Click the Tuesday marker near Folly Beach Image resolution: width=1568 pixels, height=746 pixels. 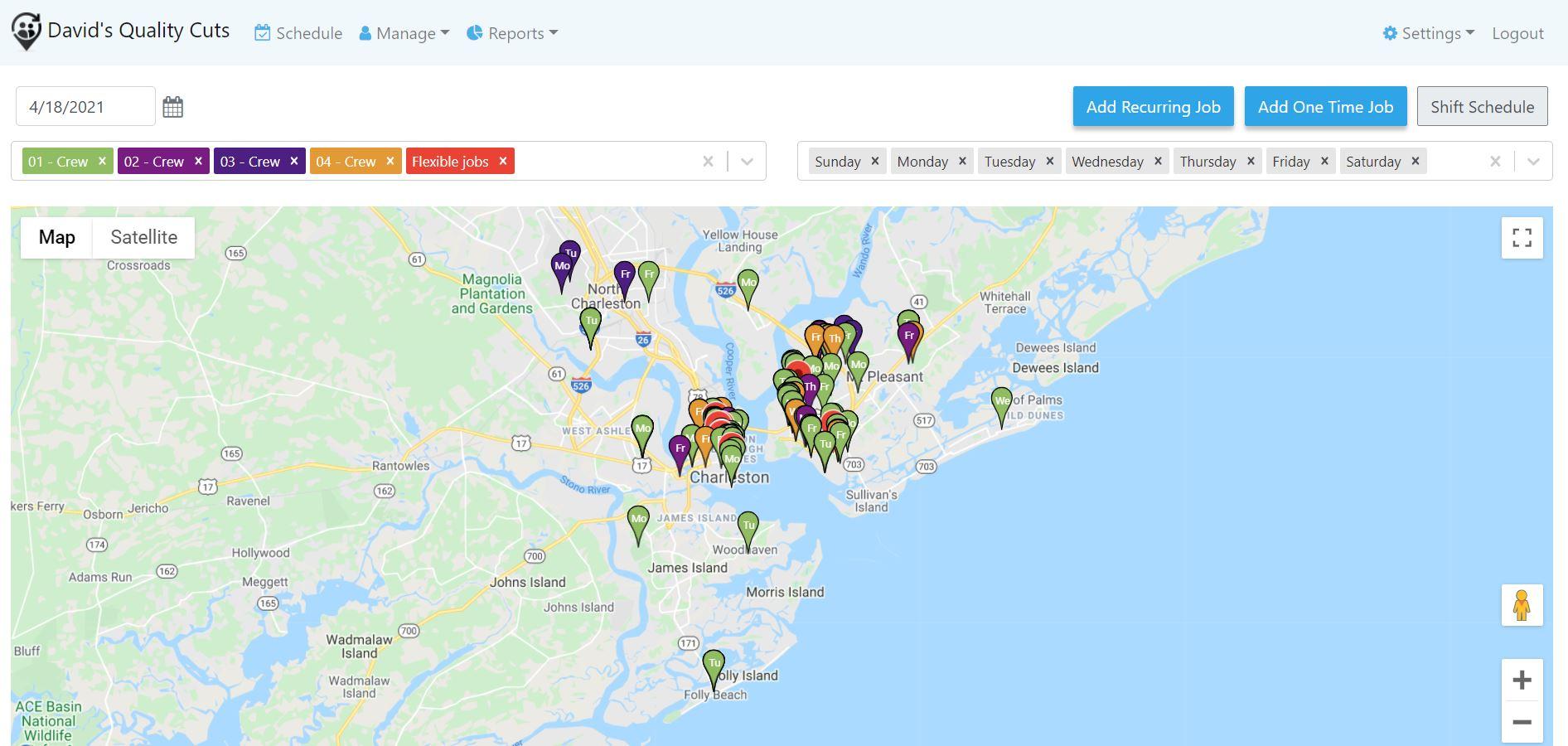coord(714,663)
